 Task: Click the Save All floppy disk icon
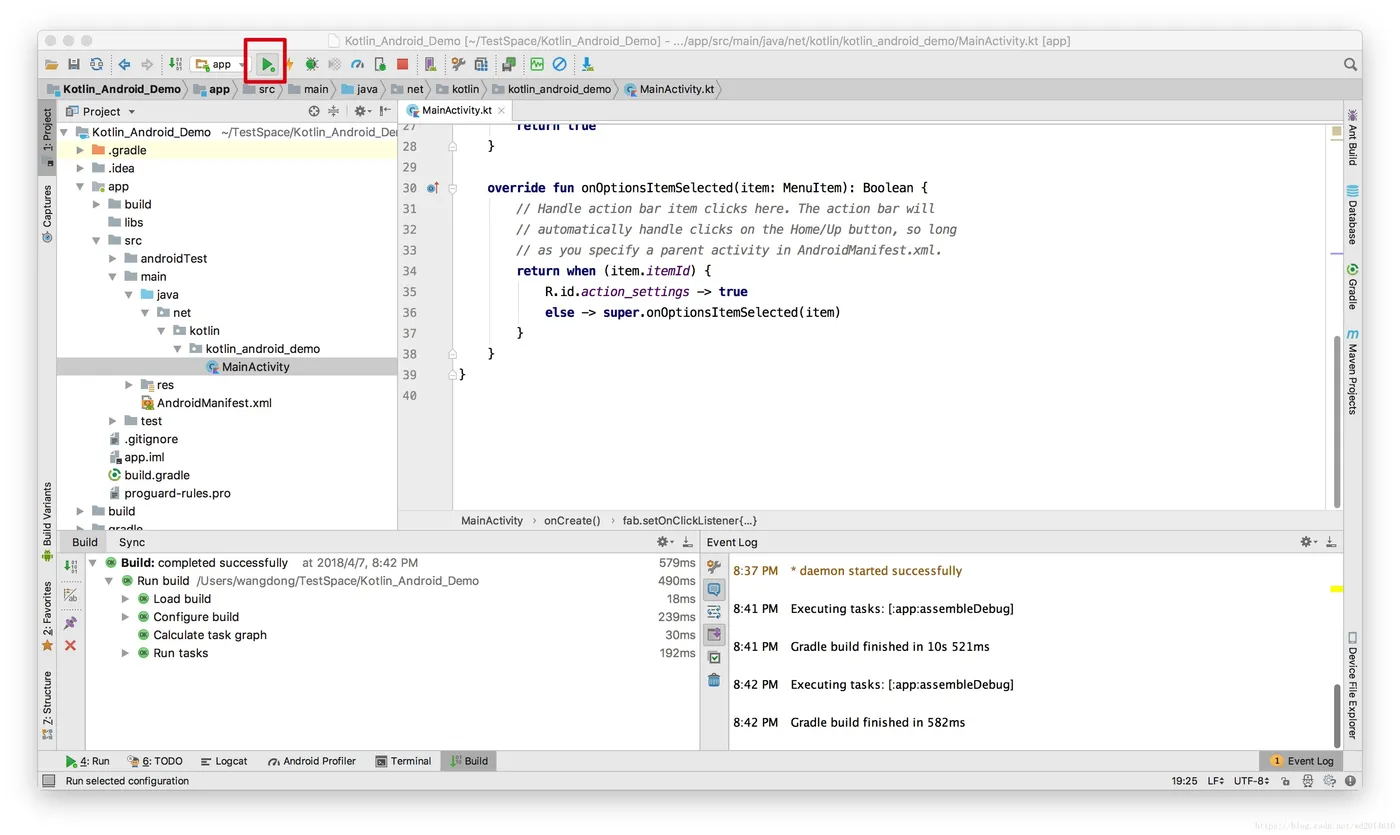tap(74, 64)
